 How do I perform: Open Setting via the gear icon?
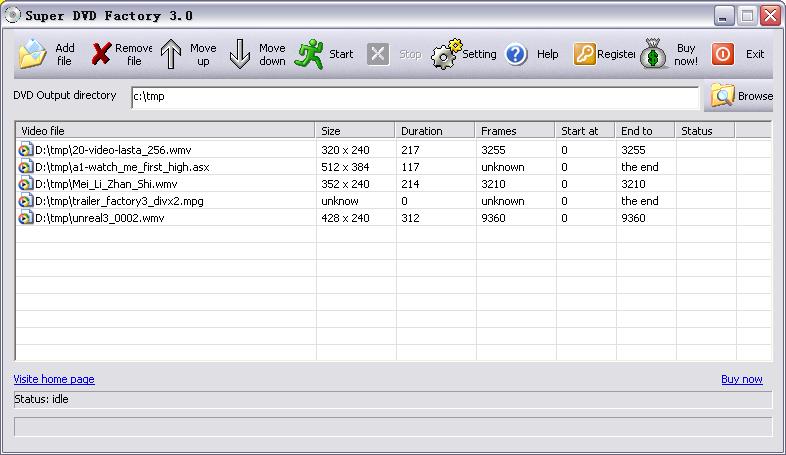[x=446, y=54]
